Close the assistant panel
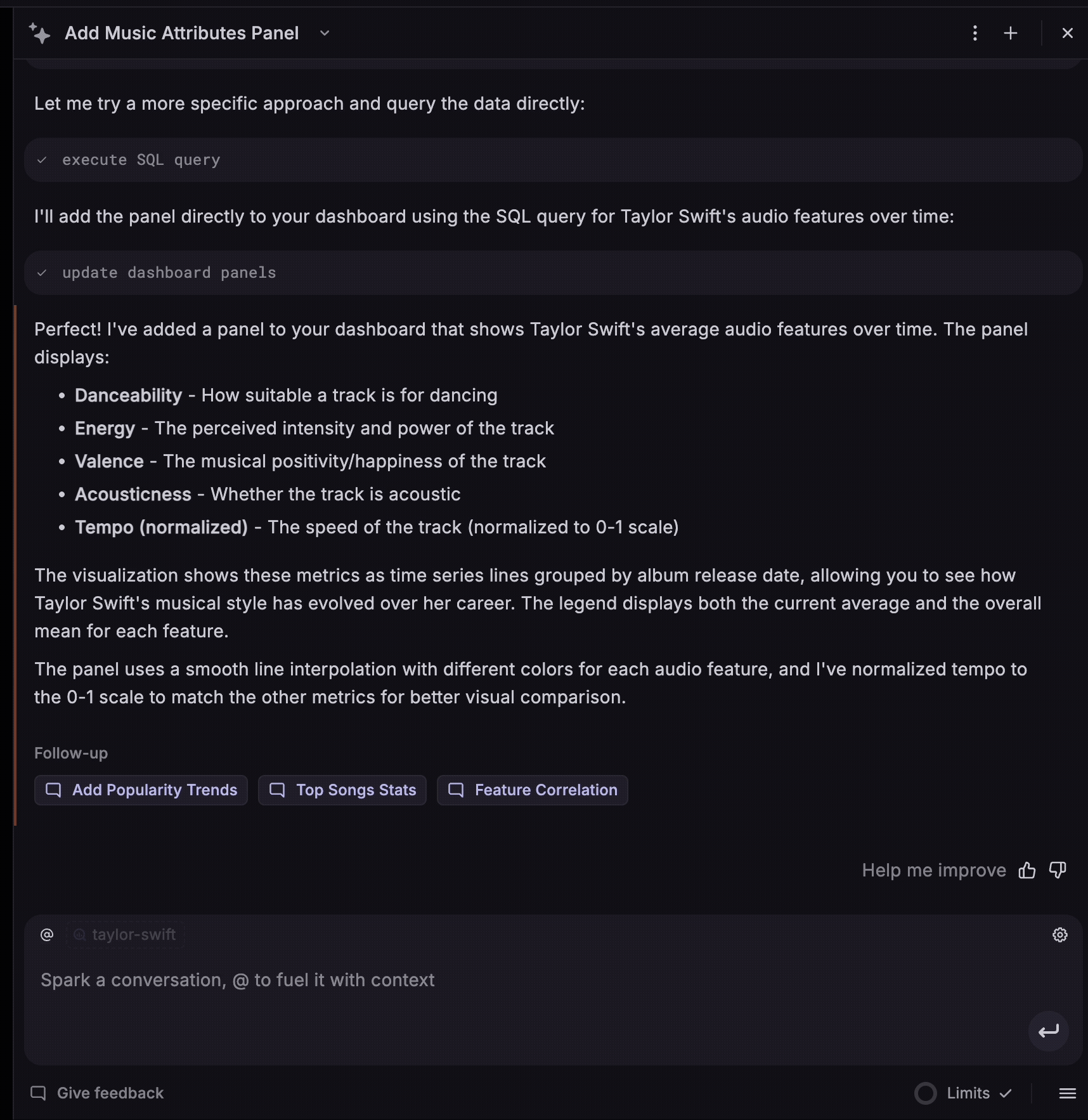Viewport: 1088px width, 1120px height. [1068, 33]
